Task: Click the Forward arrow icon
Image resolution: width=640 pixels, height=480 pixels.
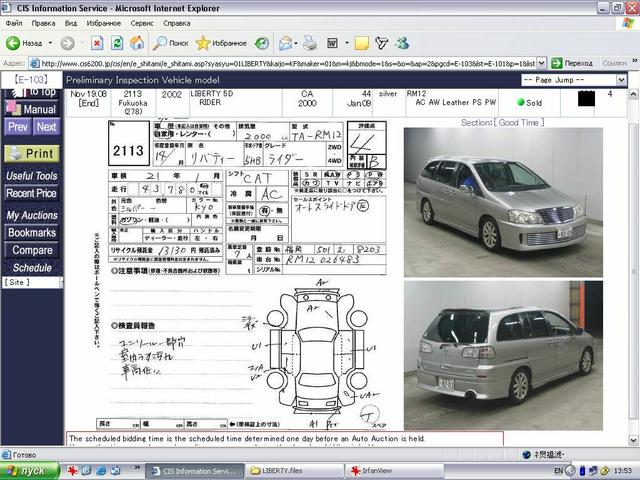Action: click(x=67, y=43)
